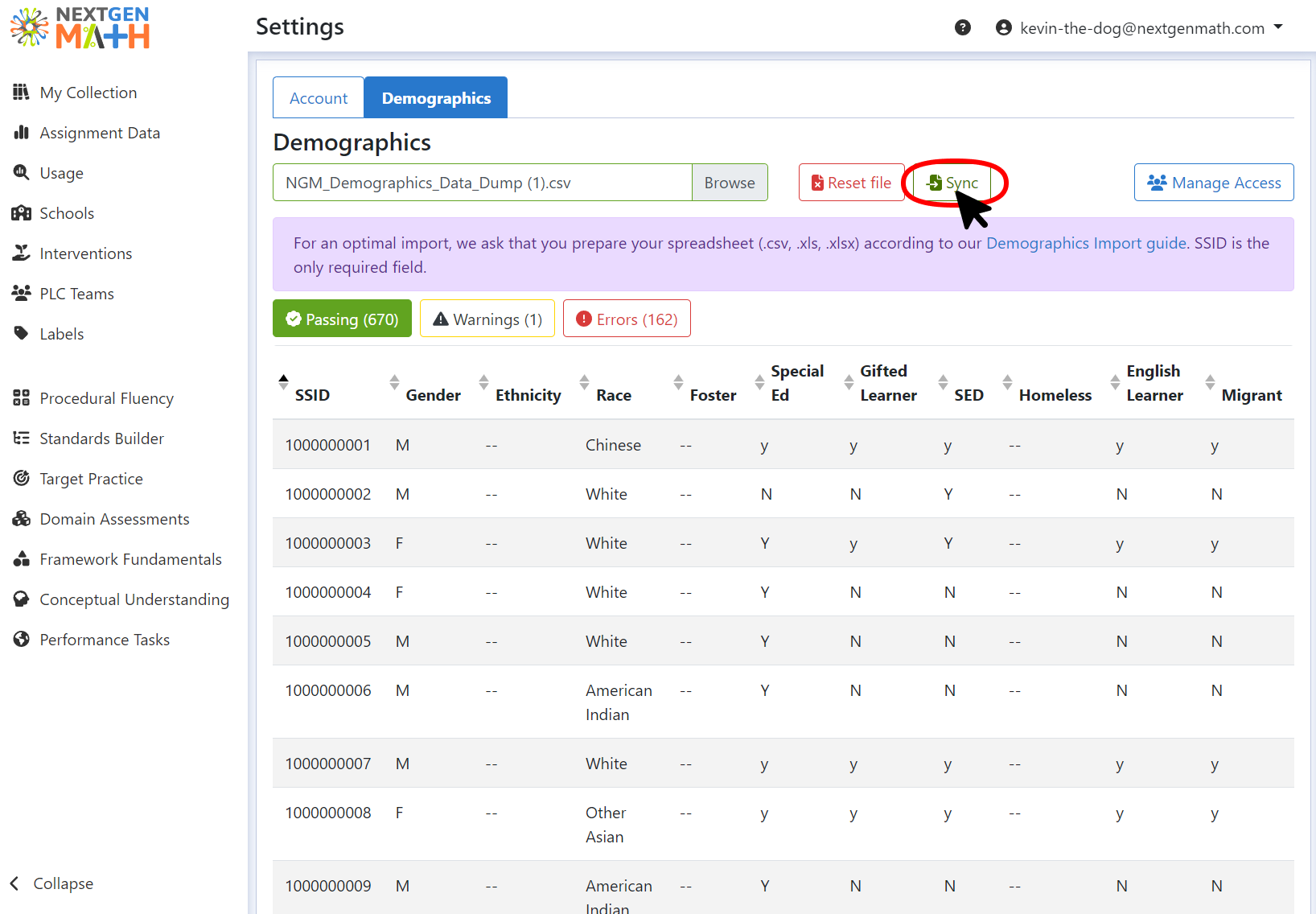Click the NextGen Math logo

[x=80, y=28]
